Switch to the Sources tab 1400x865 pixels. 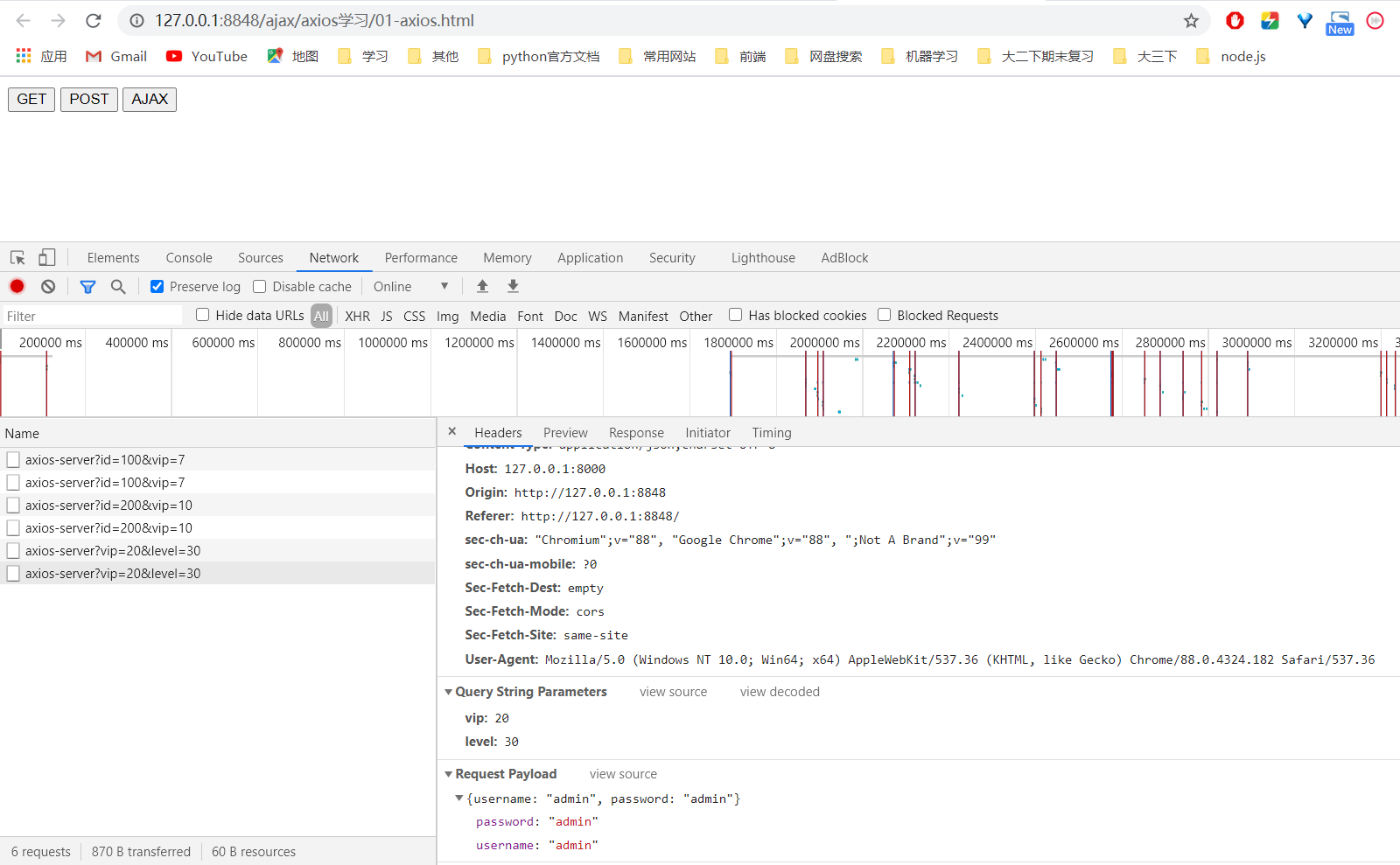point(261,258)
